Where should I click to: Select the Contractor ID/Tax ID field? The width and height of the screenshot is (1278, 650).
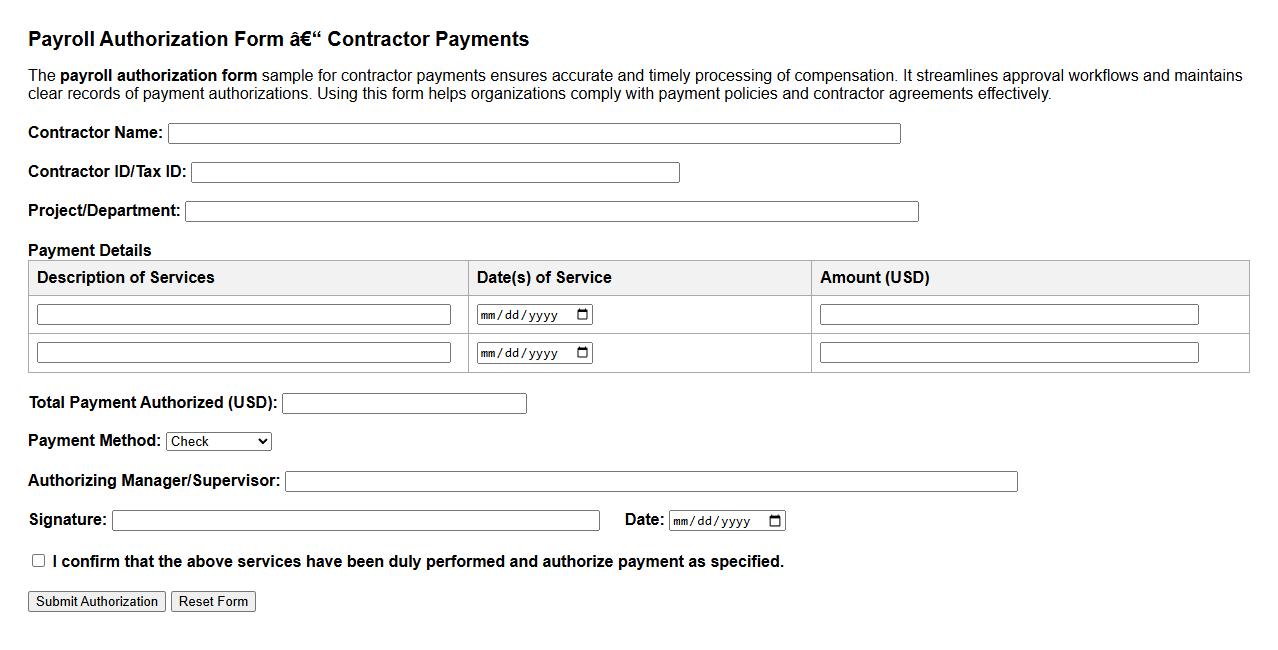point(437,171)
